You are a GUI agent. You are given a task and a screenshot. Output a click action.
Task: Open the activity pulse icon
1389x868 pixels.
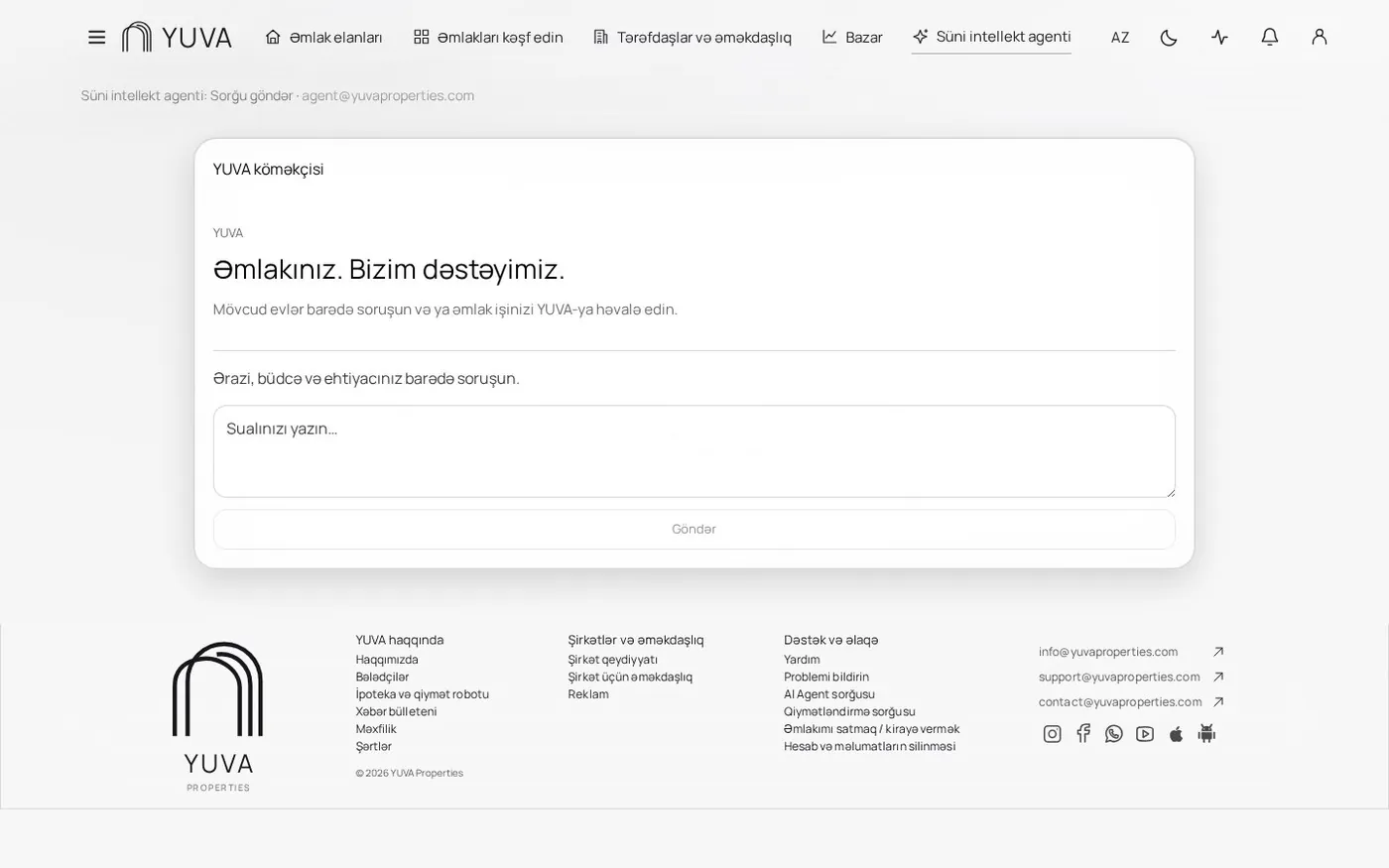pyautogui.click(x=1219, y=38)
